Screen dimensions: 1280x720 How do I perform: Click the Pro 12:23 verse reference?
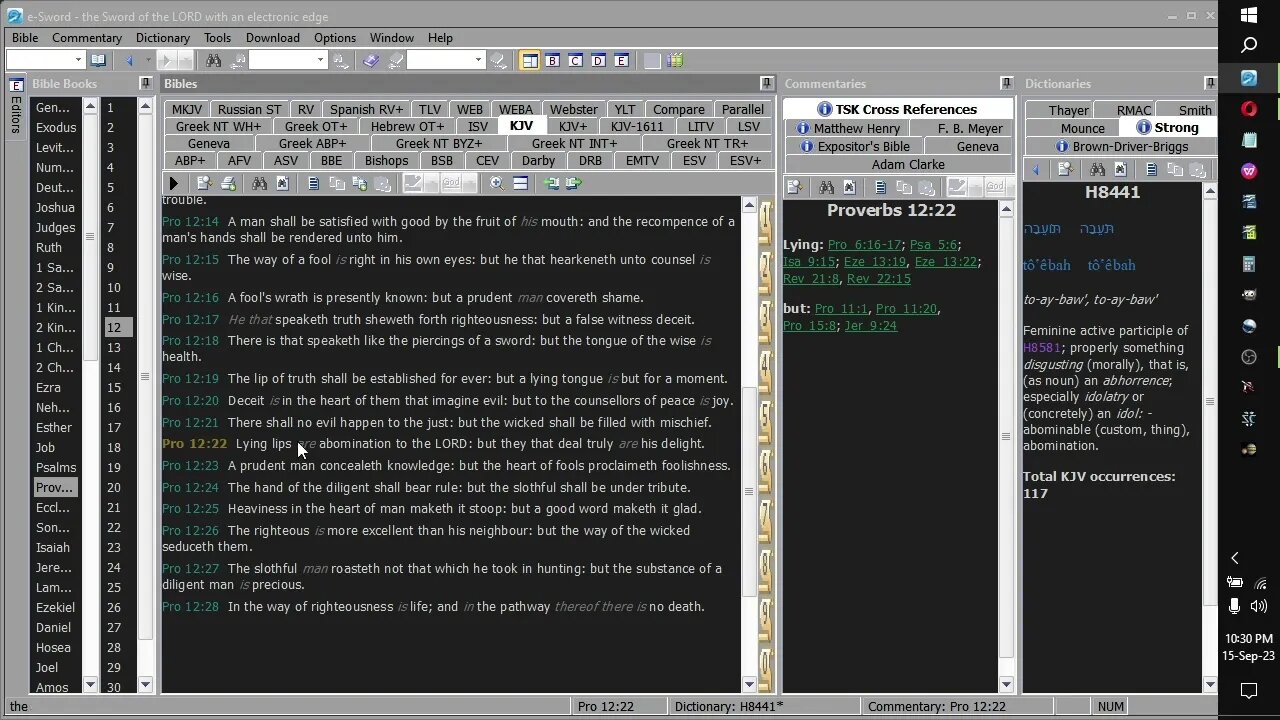tap(190, 466)
